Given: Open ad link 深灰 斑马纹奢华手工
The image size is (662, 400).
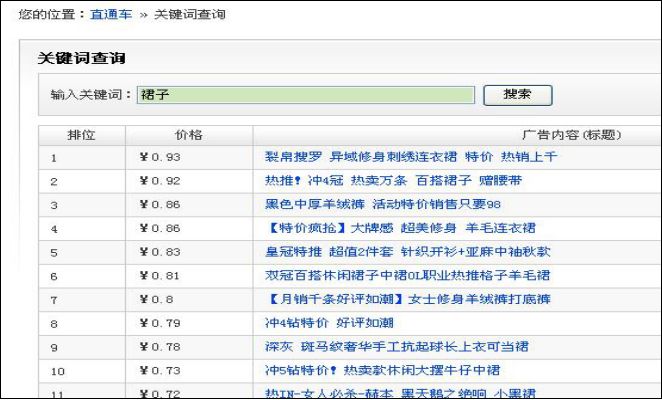Looking at the screenshot, I should (396, 347).
